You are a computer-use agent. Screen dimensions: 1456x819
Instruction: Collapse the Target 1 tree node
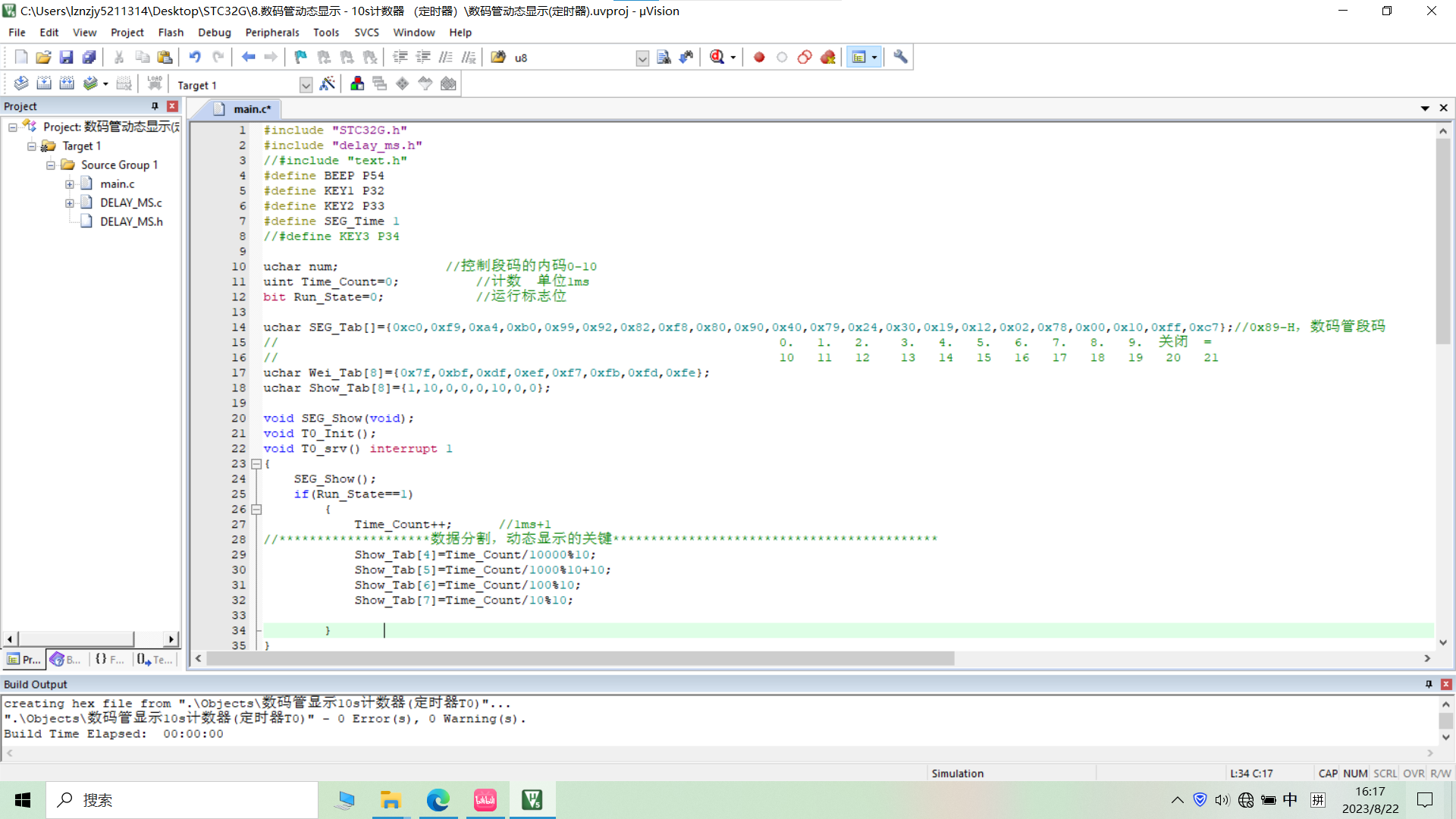[32, 146]
